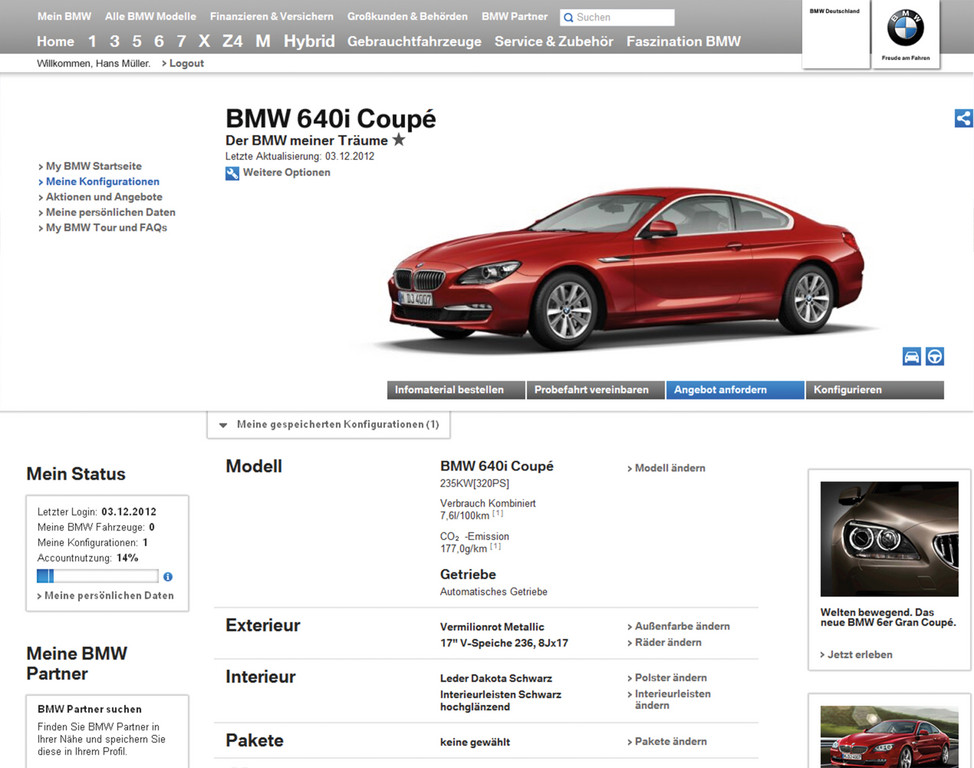Go to Home in main navigation

click(x=55, y=42)
